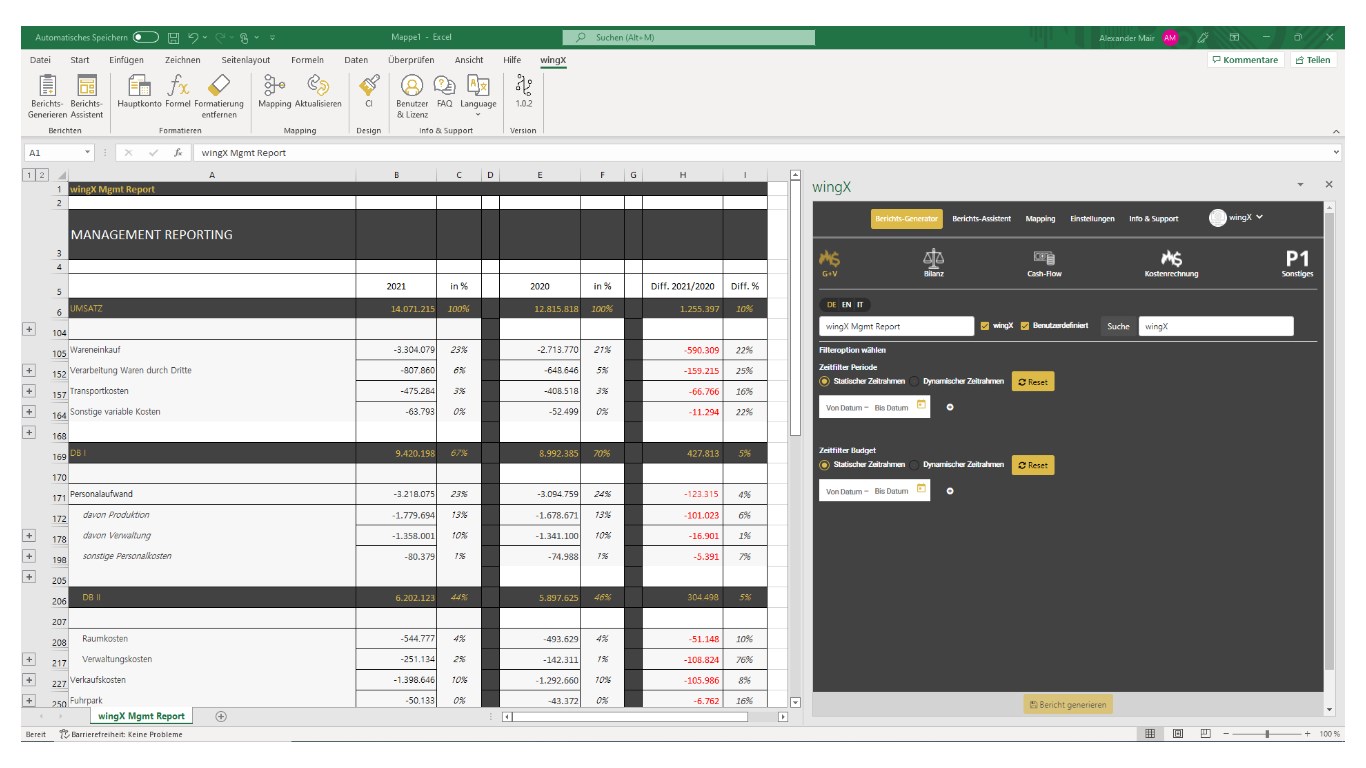Open the CI design paintbrush tool

(369, 86)
